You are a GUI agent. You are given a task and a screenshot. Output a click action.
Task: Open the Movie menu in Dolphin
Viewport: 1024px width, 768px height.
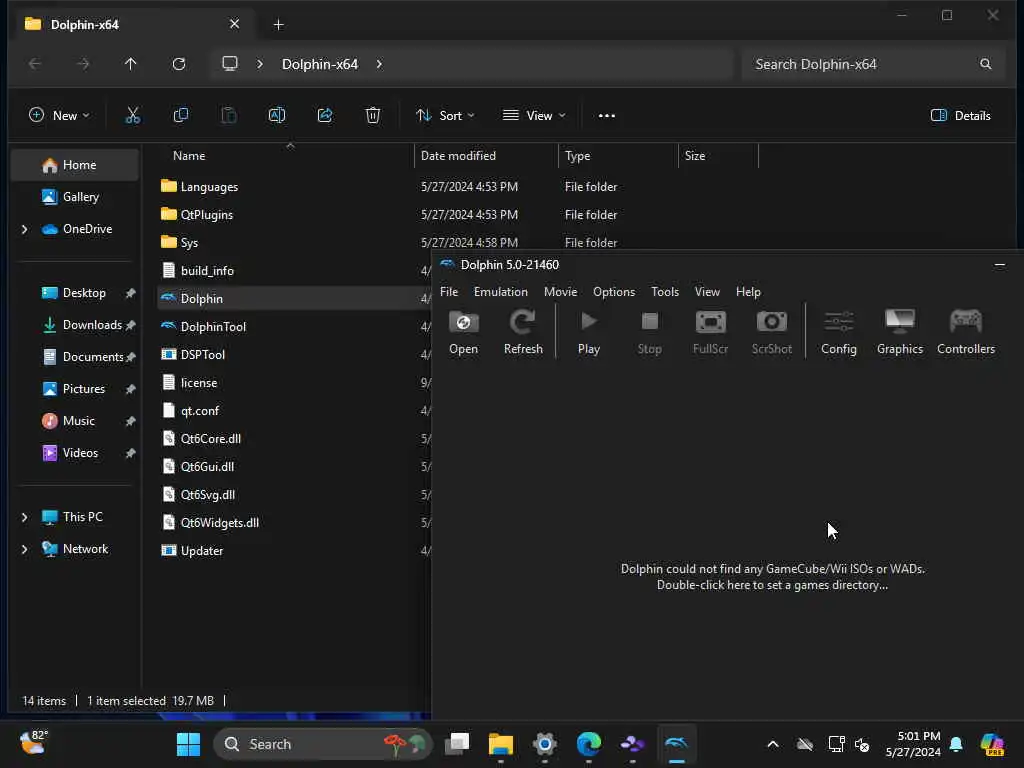560,292
